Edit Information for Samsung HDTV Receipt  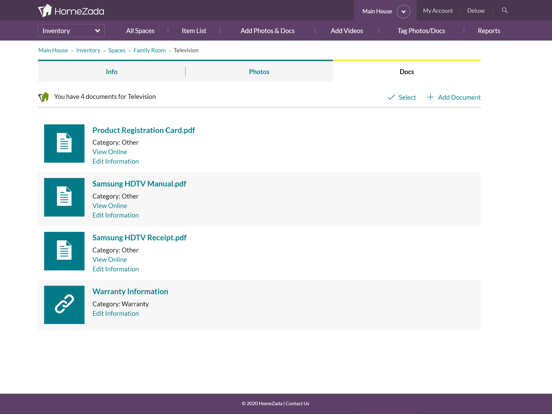coord(115,269)
